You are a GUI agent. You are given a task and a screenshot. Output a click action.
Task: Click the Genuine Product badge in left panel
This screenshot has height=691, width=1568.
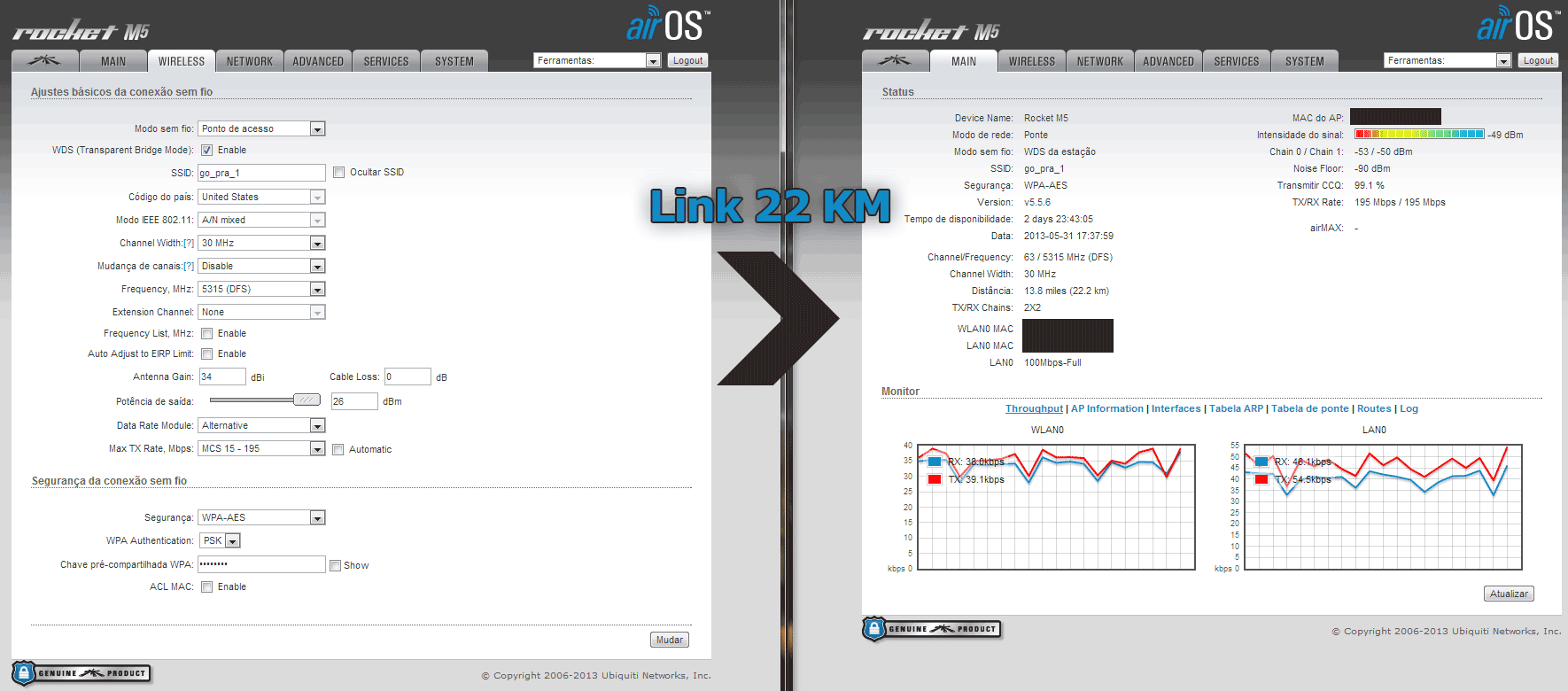tap(82, 672)
